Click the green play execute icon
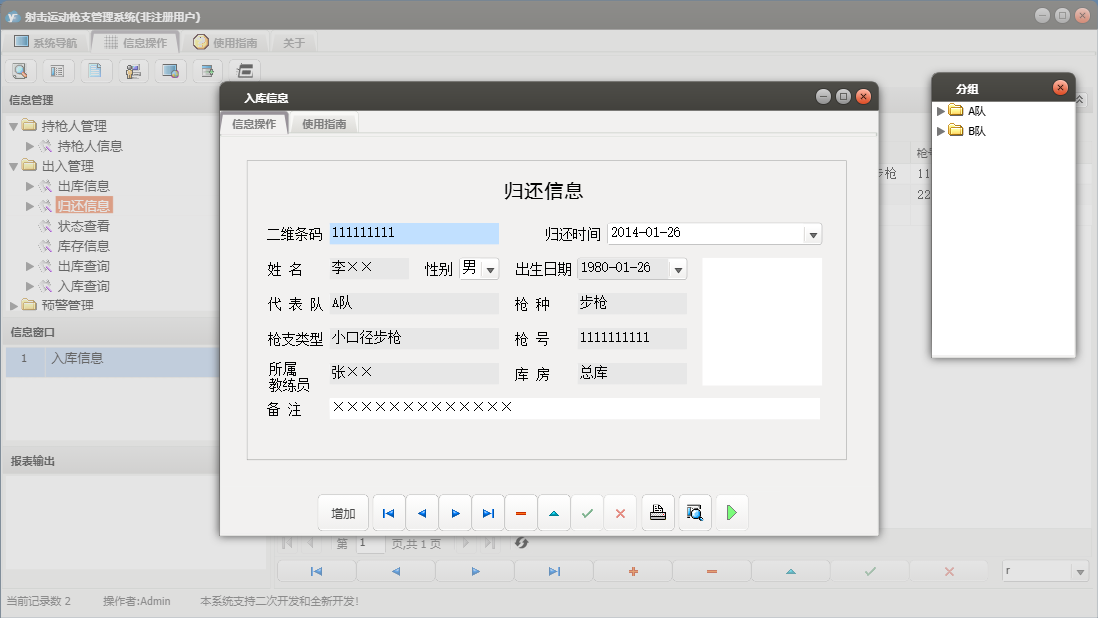The image size is (1098, 618). click(731, 512)
